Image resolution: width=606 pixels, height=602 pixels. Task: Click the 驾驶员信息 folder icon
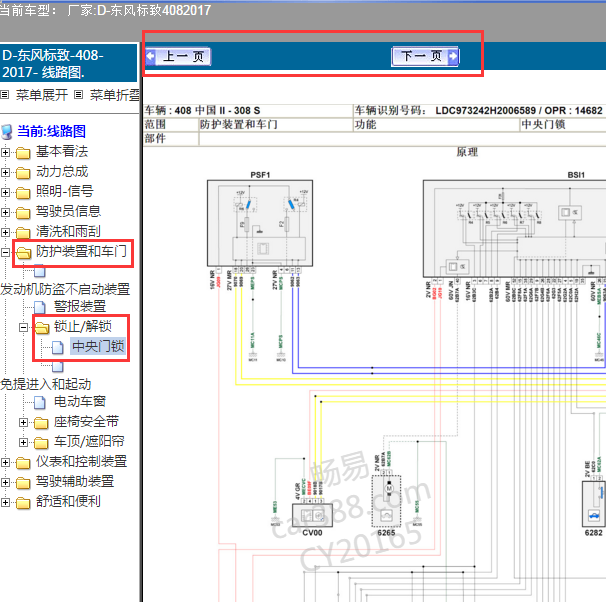click(x=23, y=213)
